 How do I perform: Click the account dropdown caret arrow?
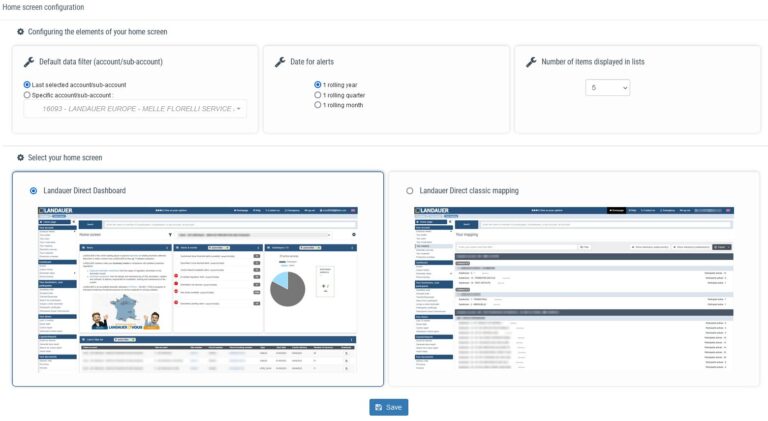[x=239, y=109]
